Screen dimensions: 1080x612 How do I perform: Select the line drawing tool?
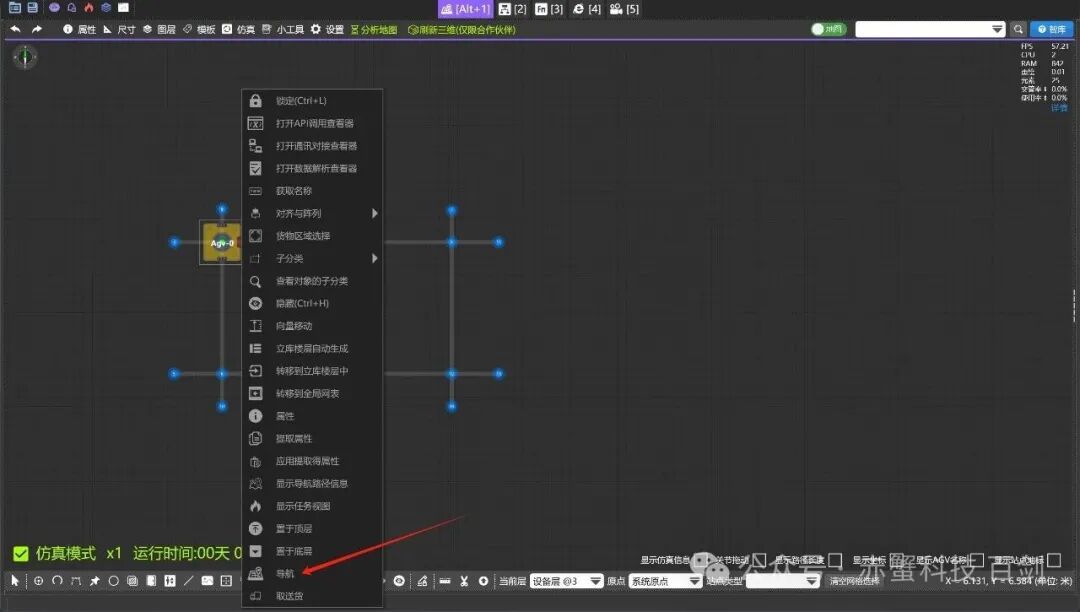188,581
